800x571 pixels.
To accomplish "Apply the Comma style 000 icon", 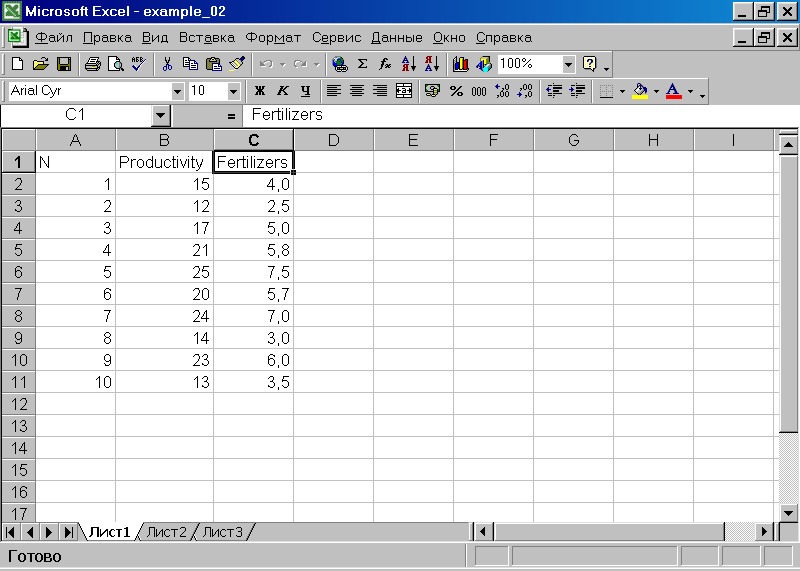I will click(x=479, y=91).
